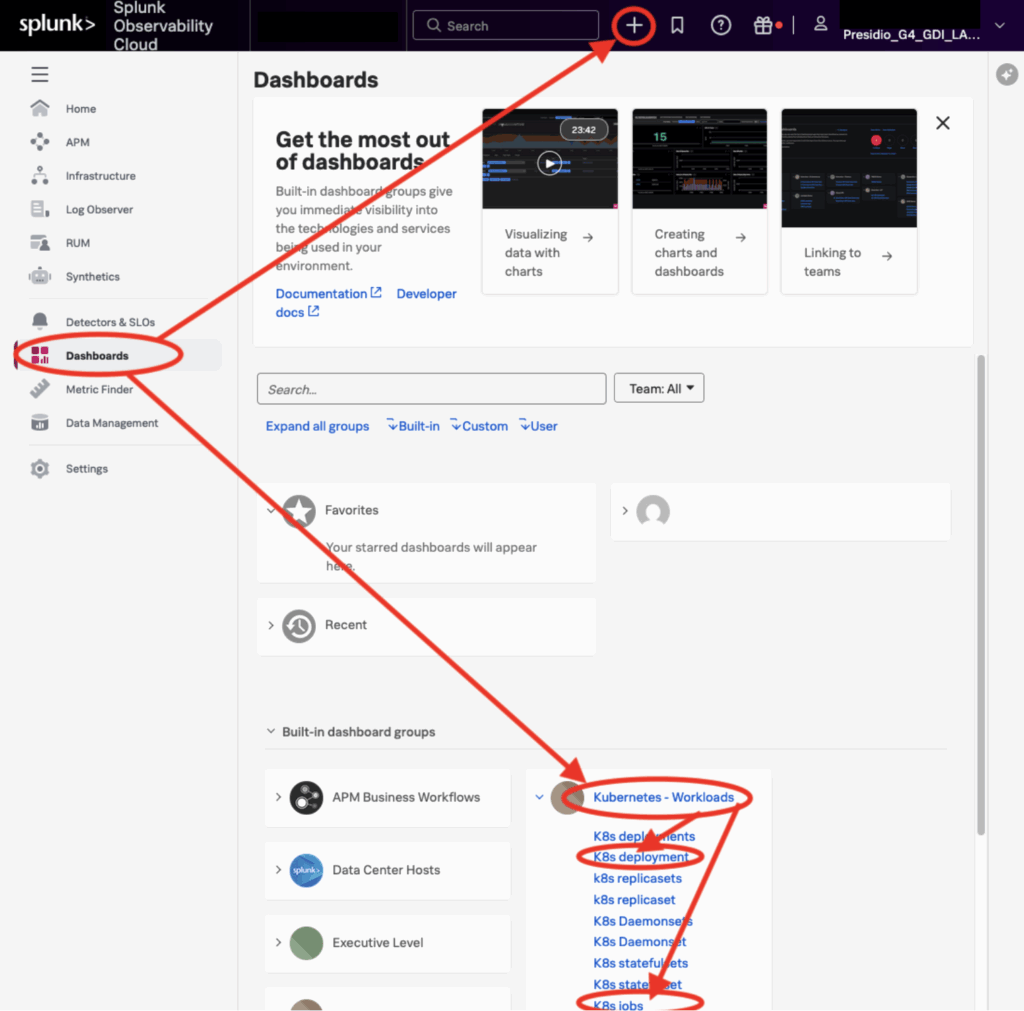Open the Team: All dropdown
The width and height of the screenshot is (1024, 1011).
coord(658,388)
